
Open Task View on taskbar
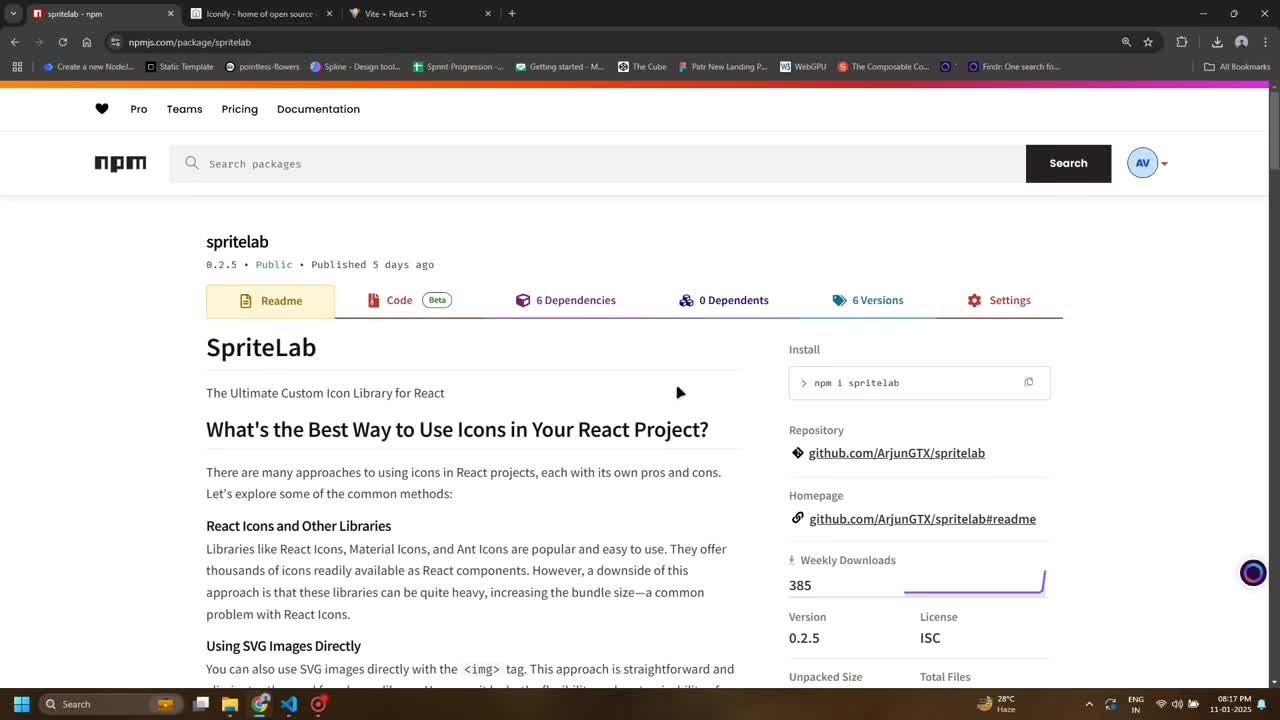201,704
